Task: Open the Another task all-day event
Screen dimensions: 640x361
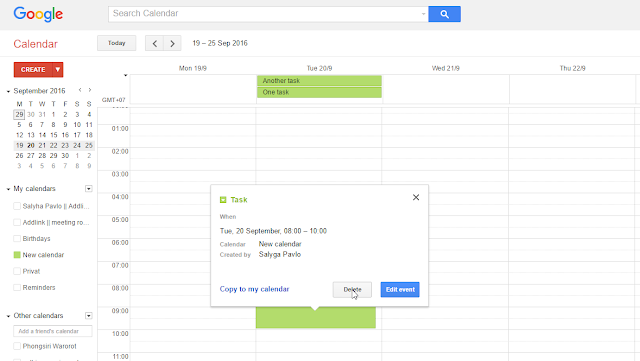Action: tap(319, 80)
